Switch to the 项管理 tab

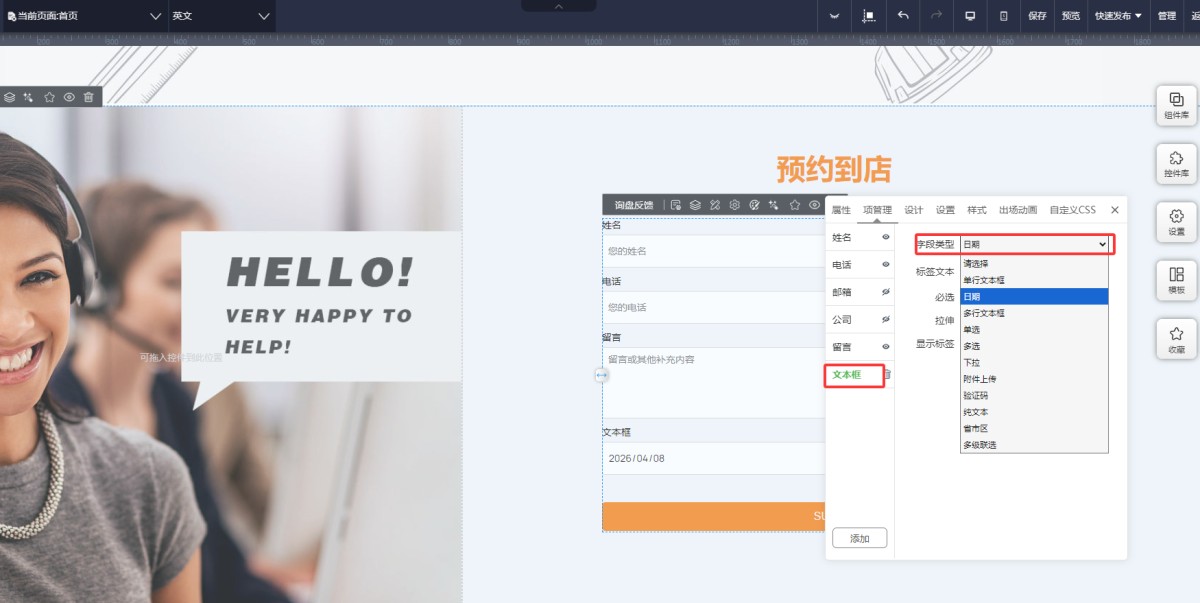click(877, 210)
